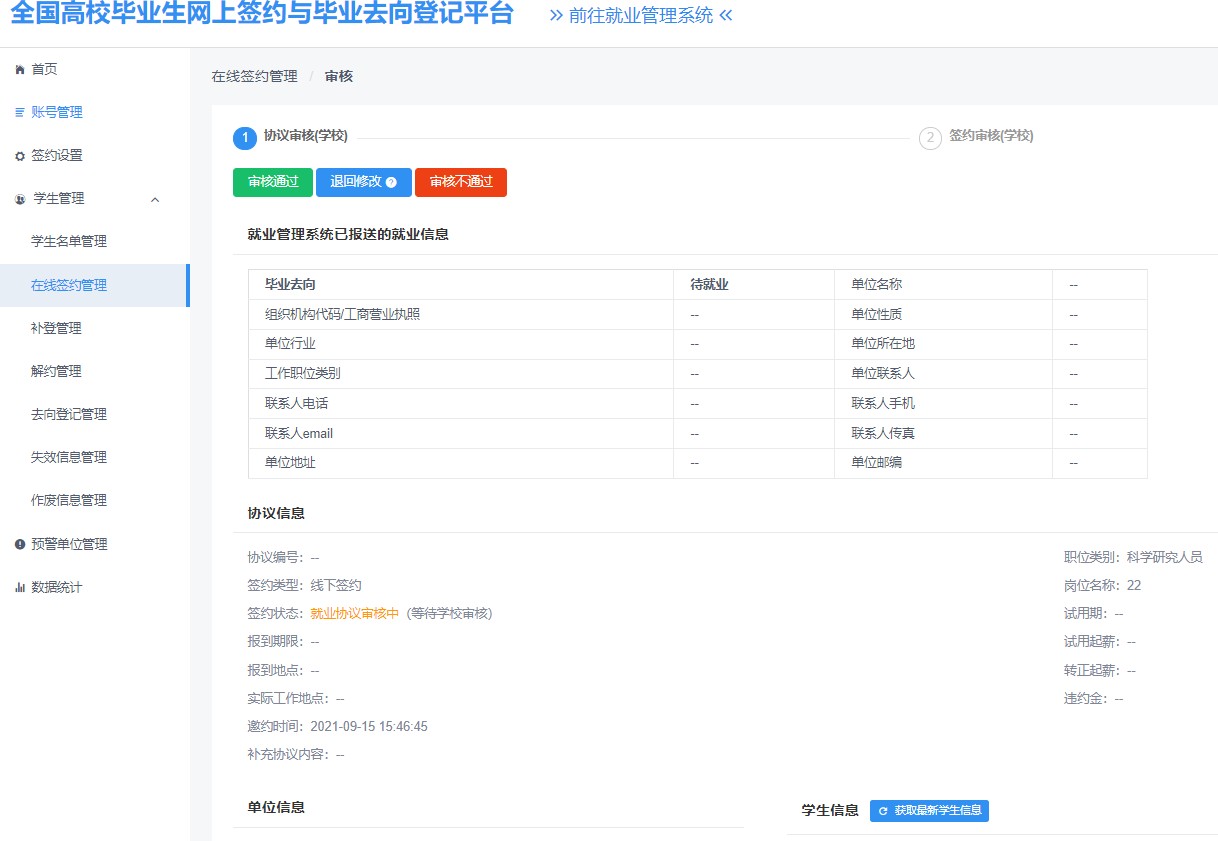Click the 在线签约管理 breadcrumb
This screenshot has width=1218, height=841.
pyautogui.click(x=254, y=76)
